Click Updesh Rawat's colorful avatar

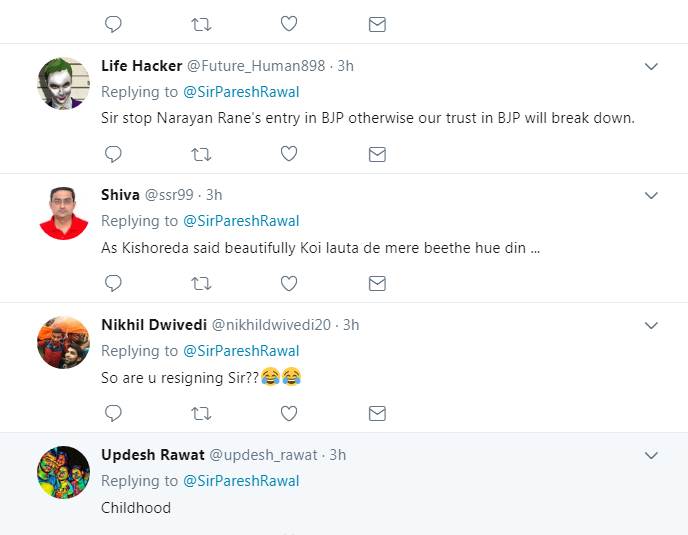click(x=64, y=472)
